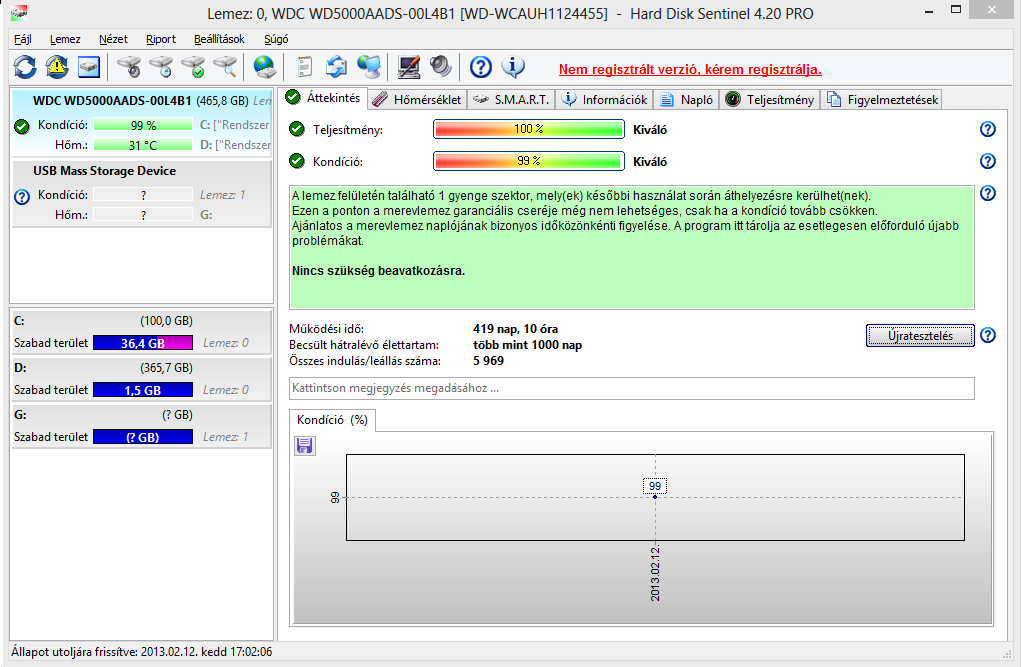Click the 2013.02.12. date label on graph
This screenshot has width=1021, height=667.
coord(655,573)
